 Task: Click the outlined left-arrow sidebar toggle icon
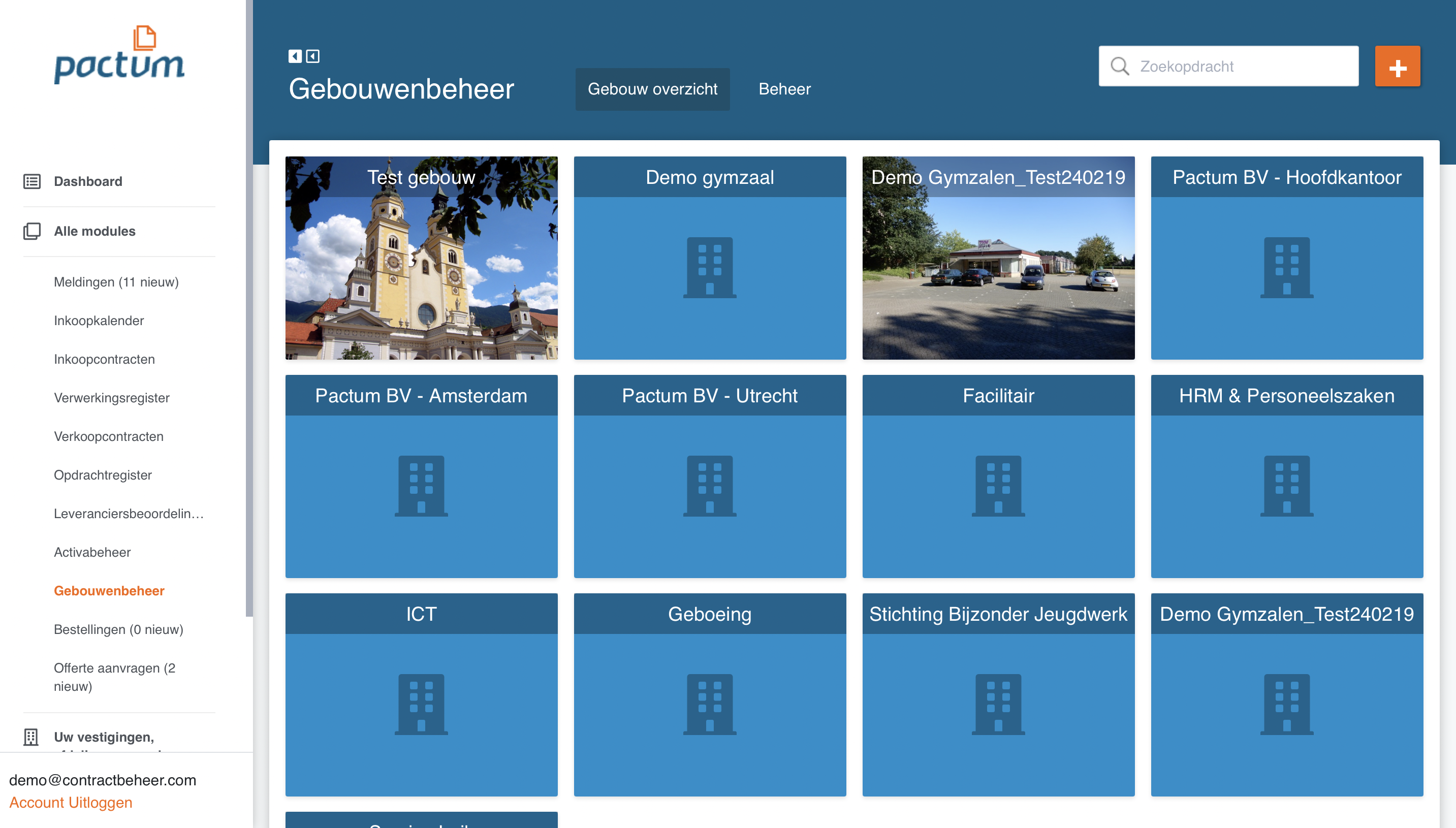click(x=313, y=56)
